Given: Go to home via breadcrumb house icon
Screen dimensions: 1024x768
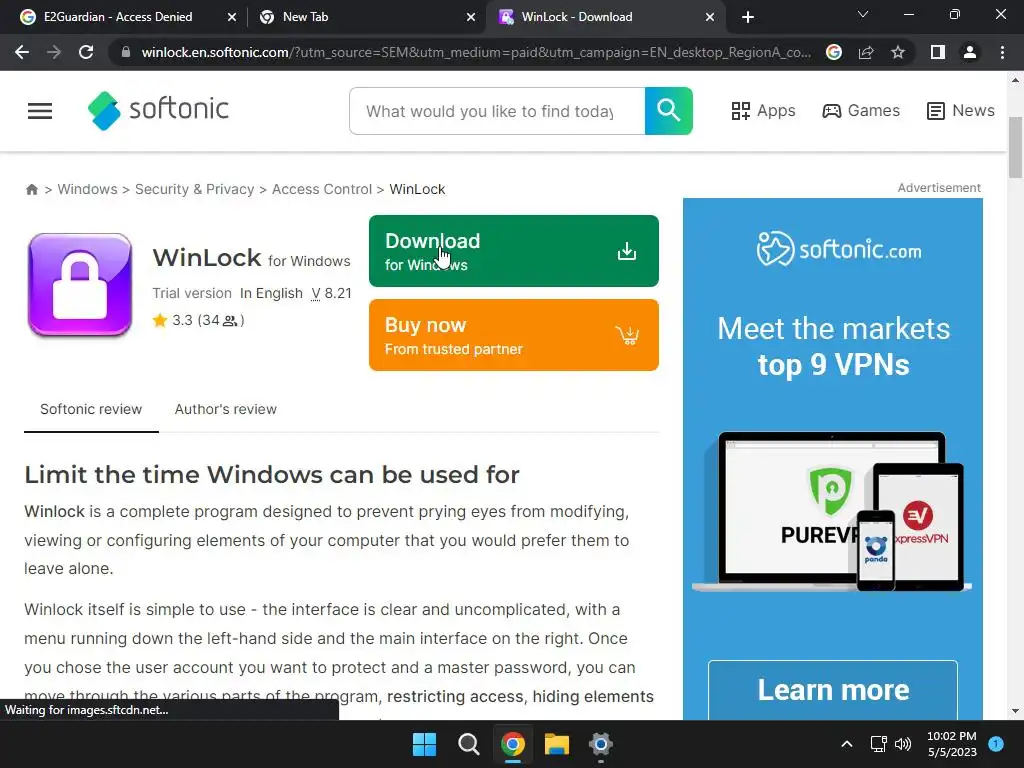Looking at the screenshot, I should (31, 189).
